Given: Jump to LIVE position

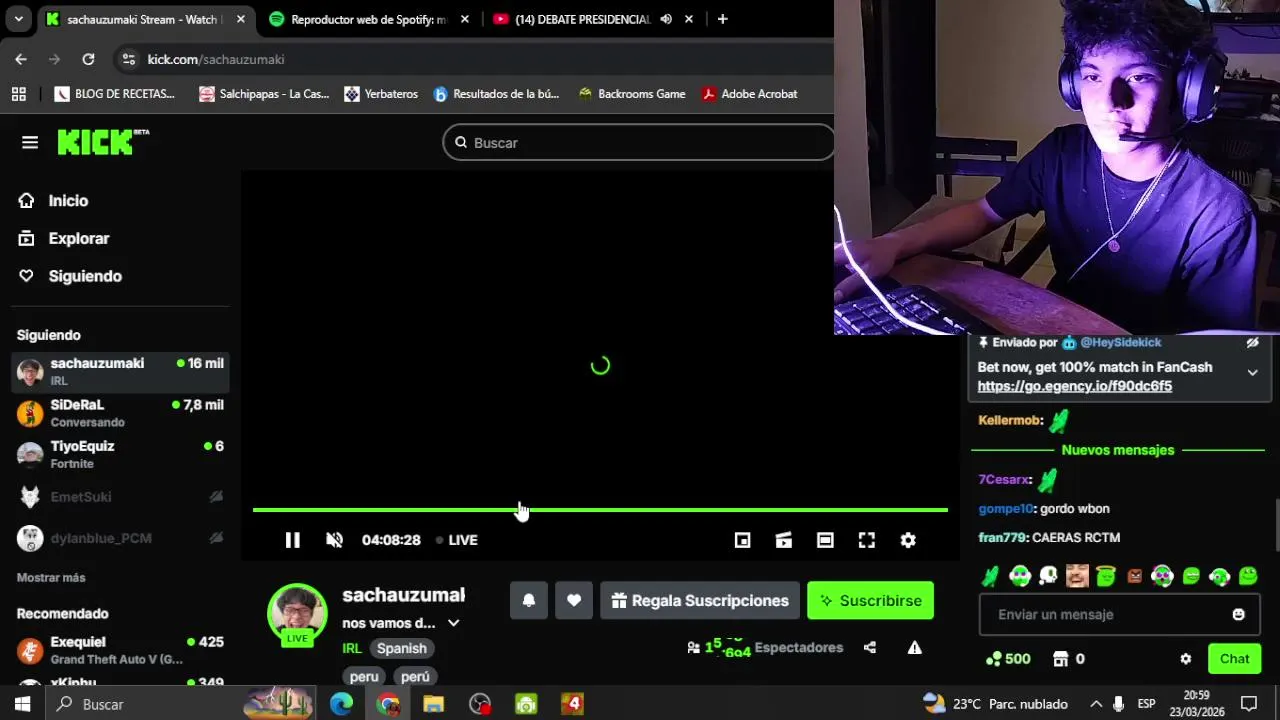Looking at the screenshot, I should 457,540.
